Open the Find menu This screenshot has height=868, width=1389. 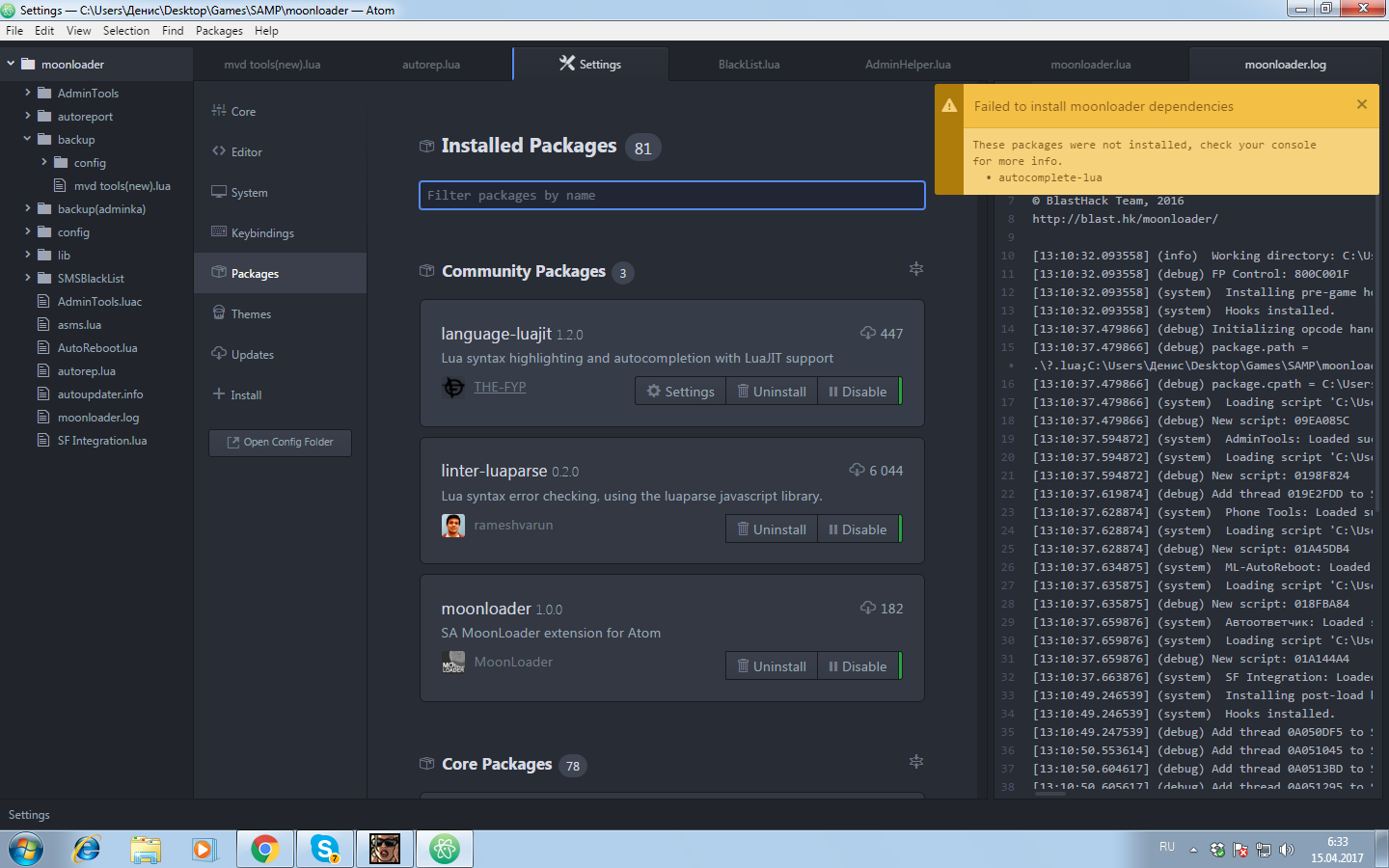(x=173, y=31)
